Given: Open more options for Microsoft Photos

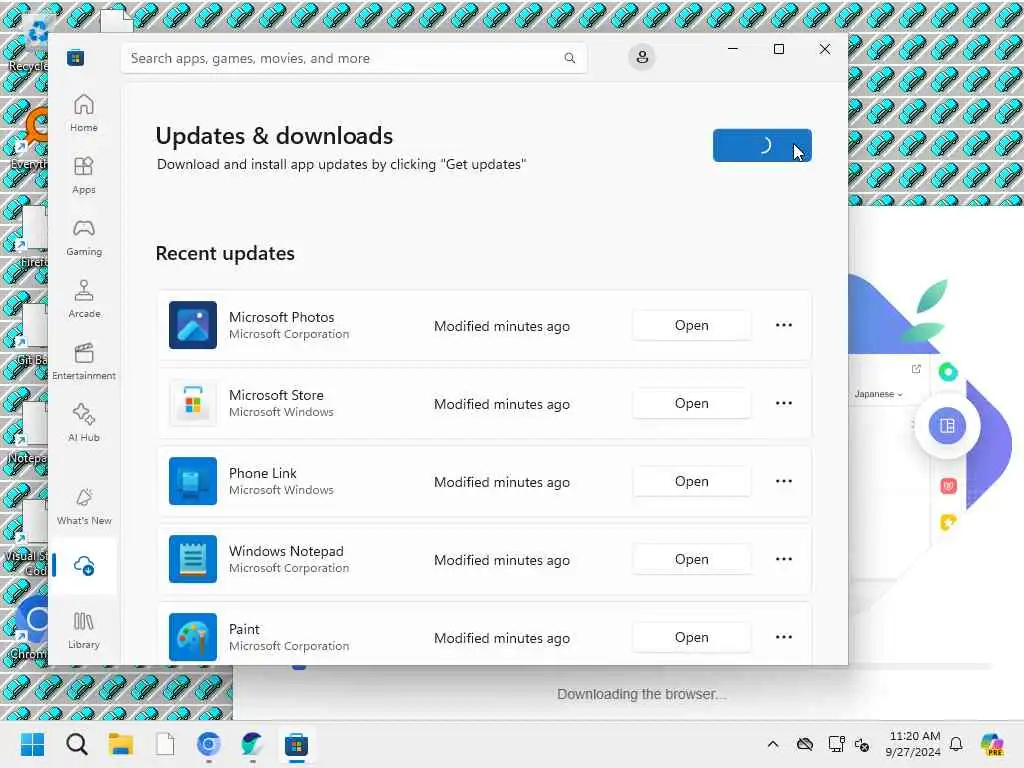Looking at the screenshot, I should coord(784,325).
